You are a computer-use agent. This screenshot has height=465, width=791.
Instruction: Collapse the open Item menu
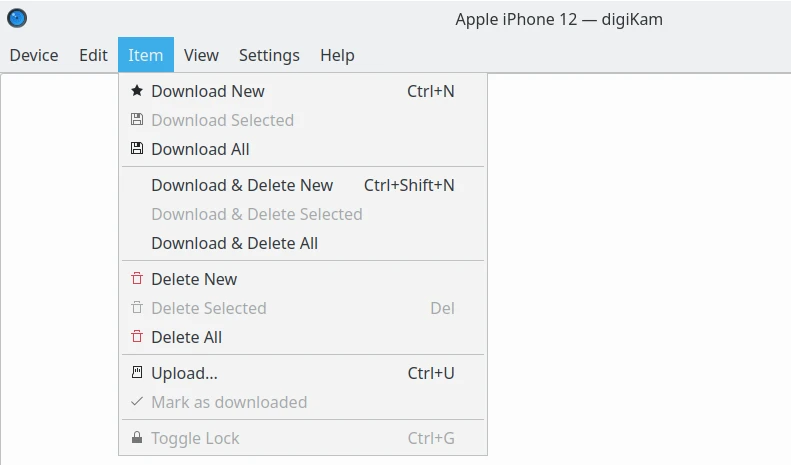tap(145, 55)
